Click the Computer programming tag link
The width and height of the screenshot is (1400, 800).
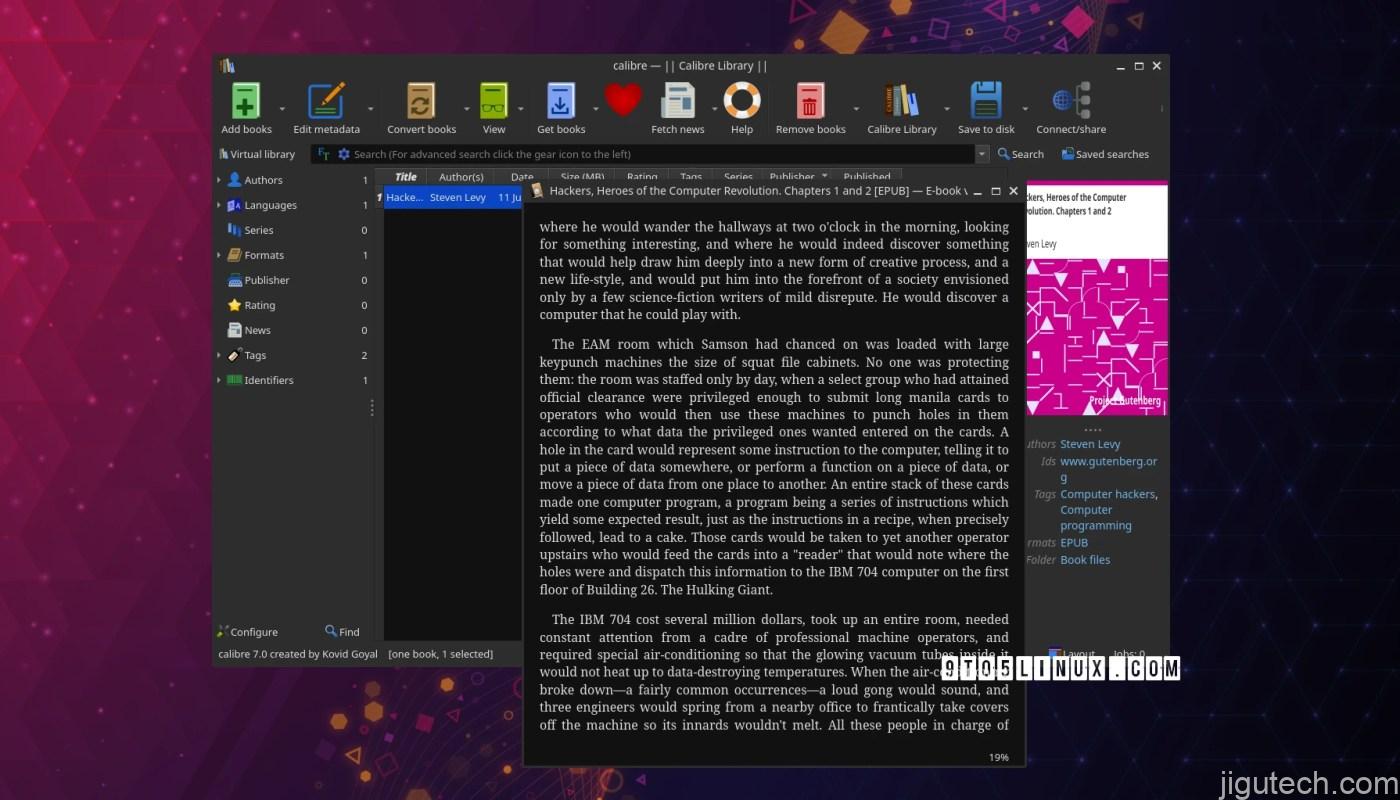[x=1096, y=517]
